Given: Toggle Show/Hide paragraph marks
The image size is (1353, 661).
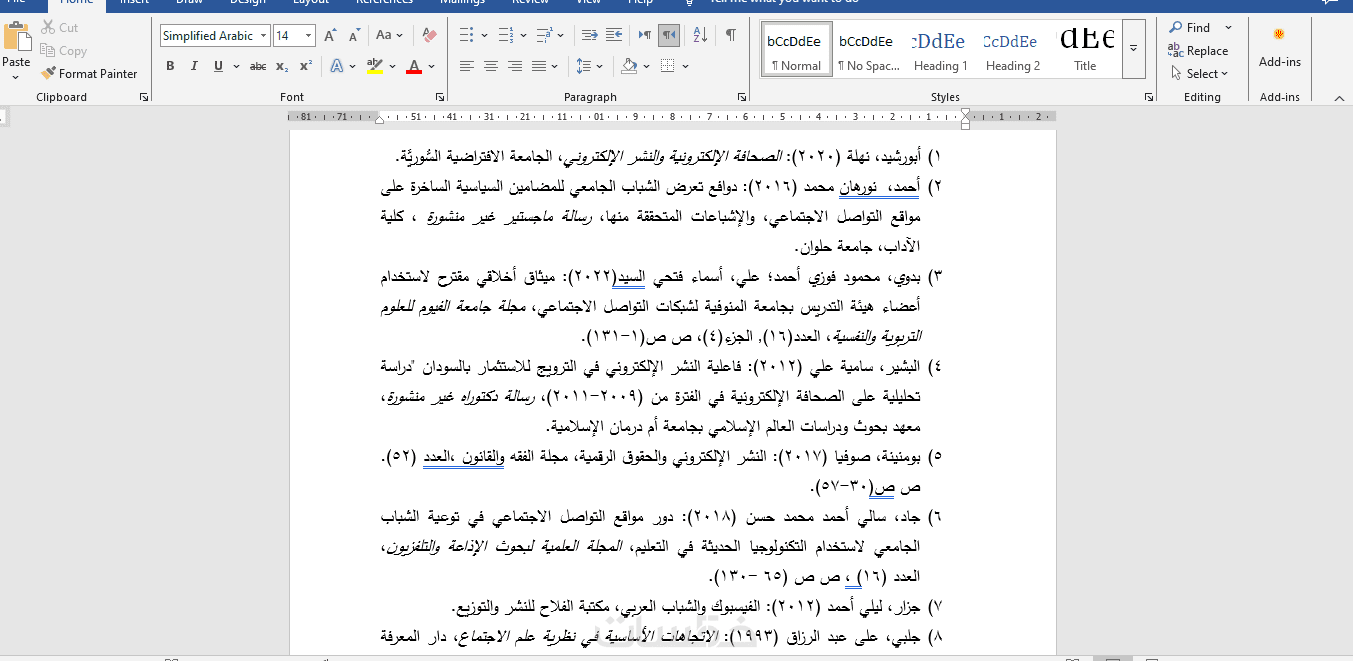Looking at the screenshot, I should point(731,36).
